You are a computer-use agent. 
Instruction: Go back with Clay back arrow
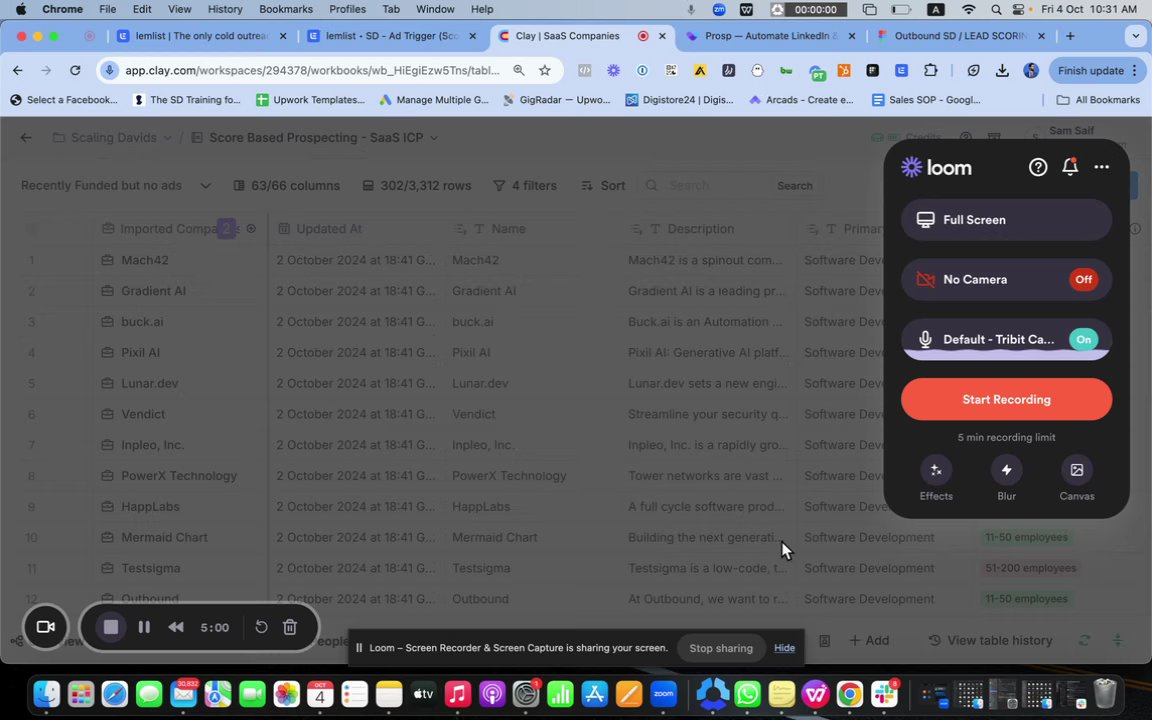tap(26, 137)
